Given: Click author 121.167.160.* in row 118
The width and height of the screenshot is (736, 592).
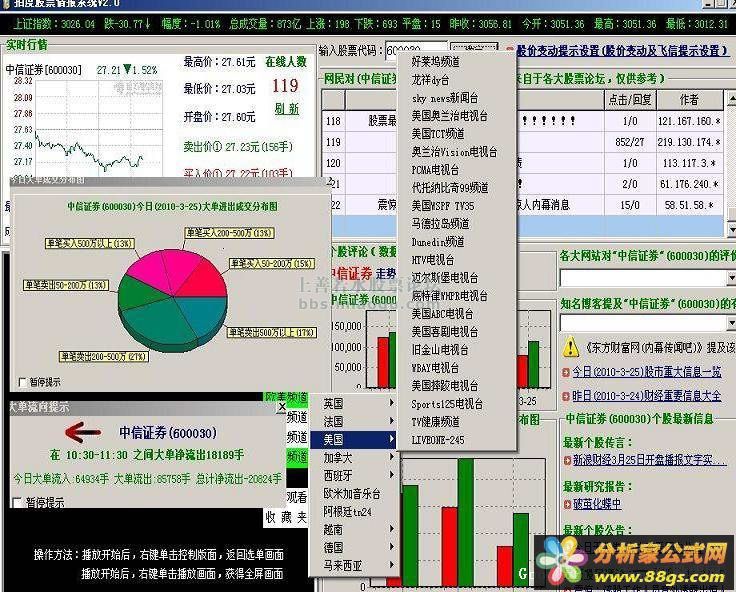Looking at the screenshot, I should pos(689,121).
